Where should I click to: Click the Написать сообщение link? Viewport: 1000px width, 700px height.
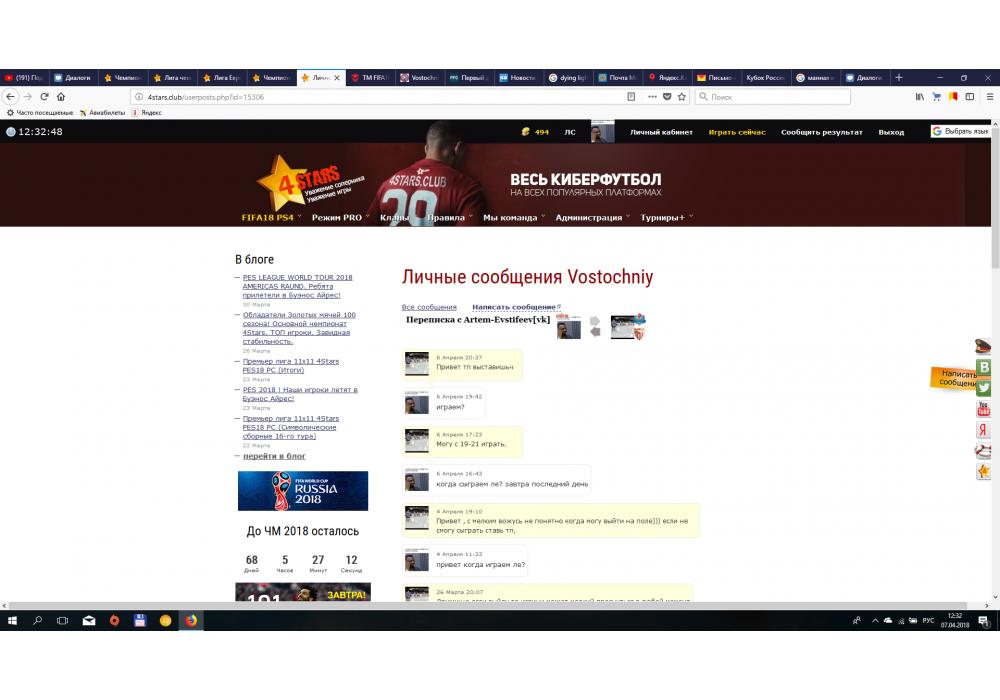[x=514, y=307]
